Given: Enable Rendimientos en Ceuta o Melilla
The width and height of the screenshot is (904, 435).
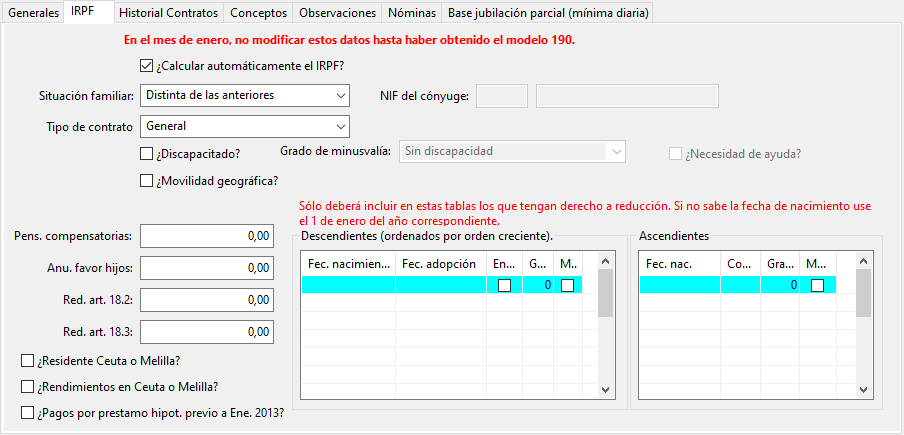Looking at the screenshot, I should (x=27, y=386).
